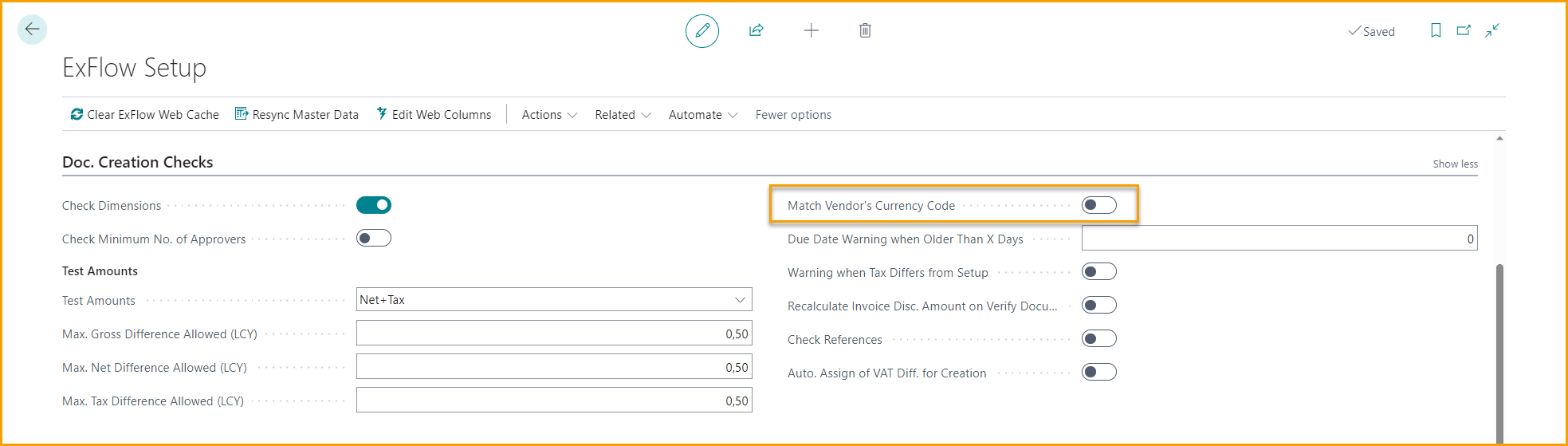Enable Warning when Tax Differs from Setup
Image resolution: width=1568 pixels, height=446 pixels.
1099,272
